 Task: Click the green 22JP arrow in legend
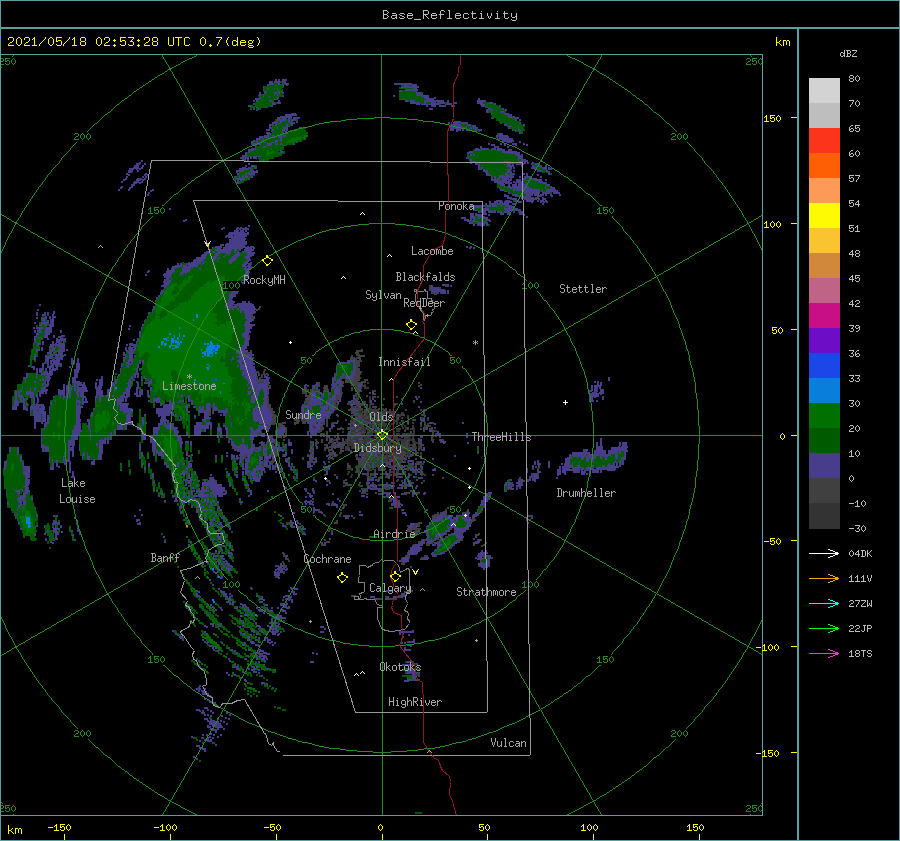pyautogui.click(x=824, y=629)
